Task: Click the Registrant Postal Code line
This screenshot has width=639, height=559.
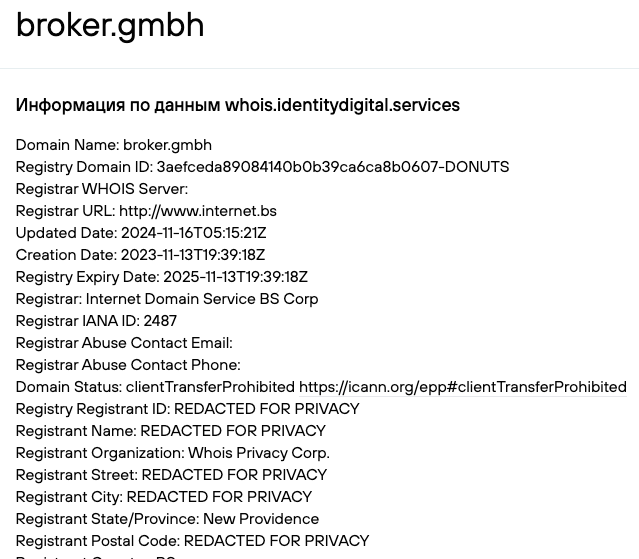Action: (x=192, y=541)
